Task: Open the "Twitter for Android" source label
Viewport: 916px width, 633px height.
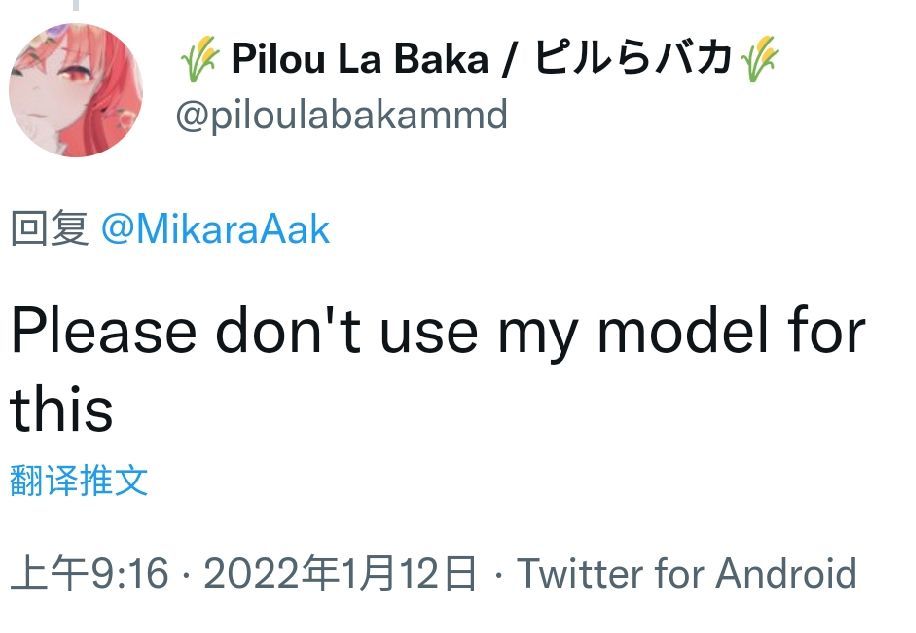Action: 687,574
